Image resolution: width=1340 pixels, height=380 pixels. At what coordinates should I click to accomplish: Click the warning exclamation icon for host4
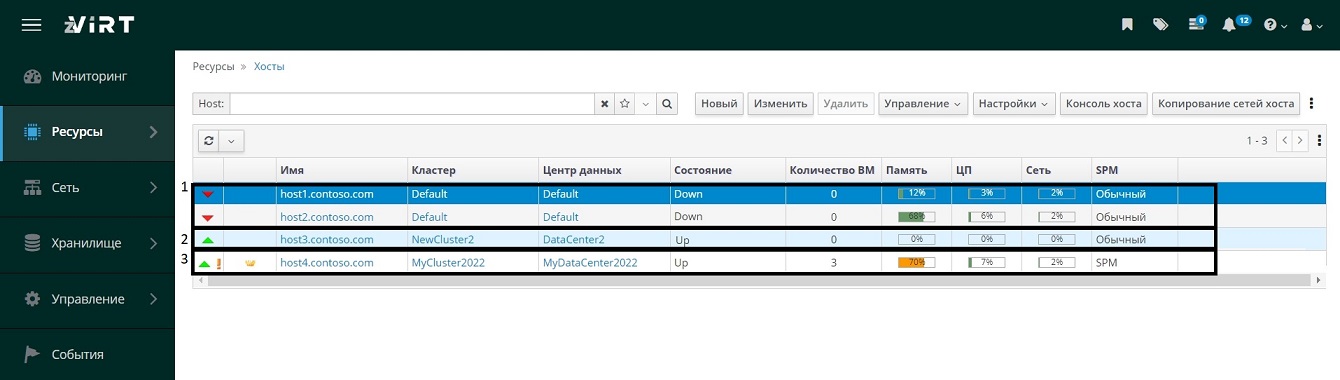tap(218, 263)
